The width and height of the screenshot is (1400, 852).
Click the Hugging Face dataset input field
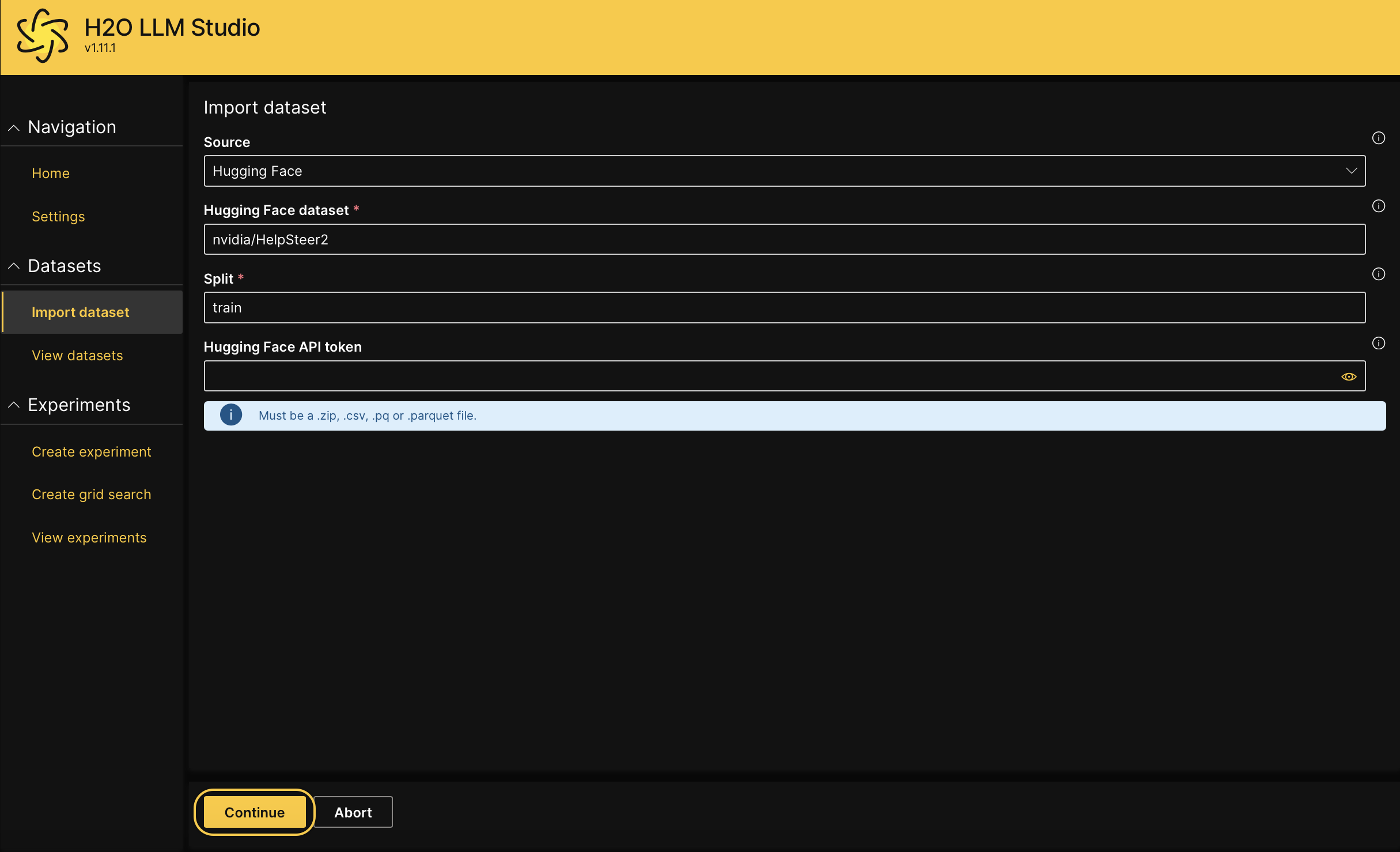tap(785, 238)
